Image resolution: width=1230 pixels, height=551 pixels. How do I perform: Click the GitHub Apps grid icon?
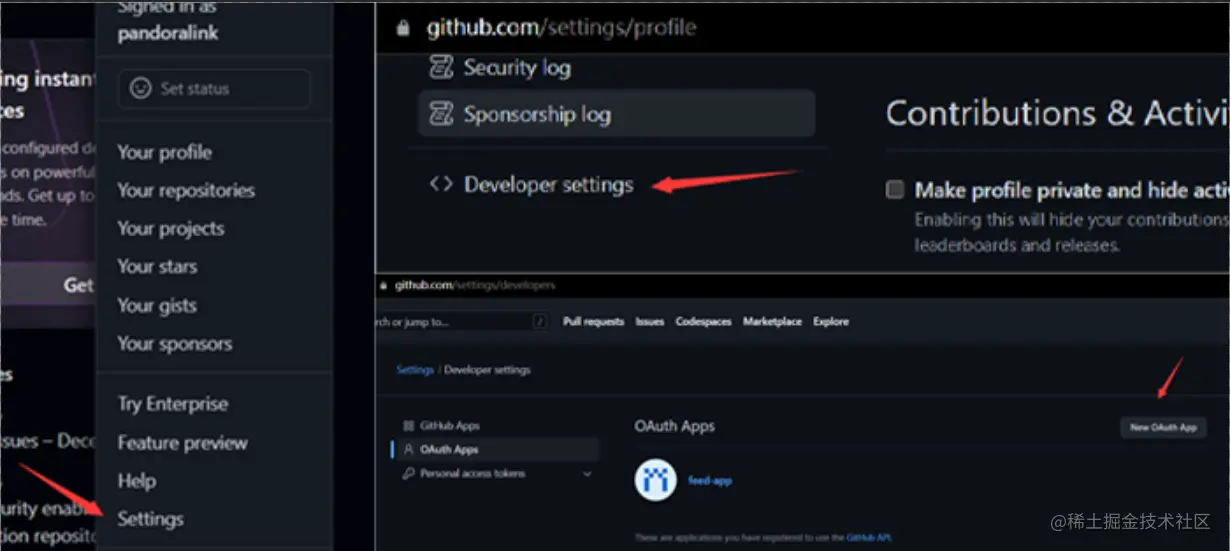click(x=407, y=425)
